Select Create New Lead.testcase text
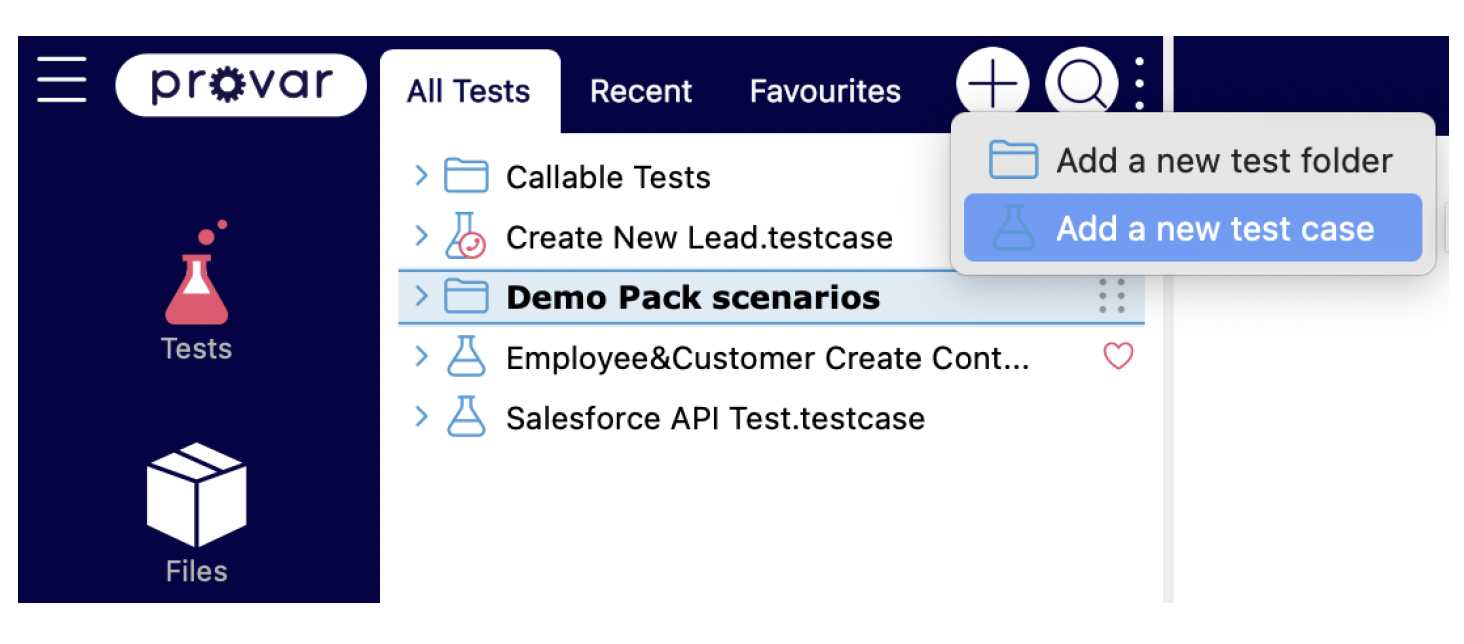 [x=699, y=237]
